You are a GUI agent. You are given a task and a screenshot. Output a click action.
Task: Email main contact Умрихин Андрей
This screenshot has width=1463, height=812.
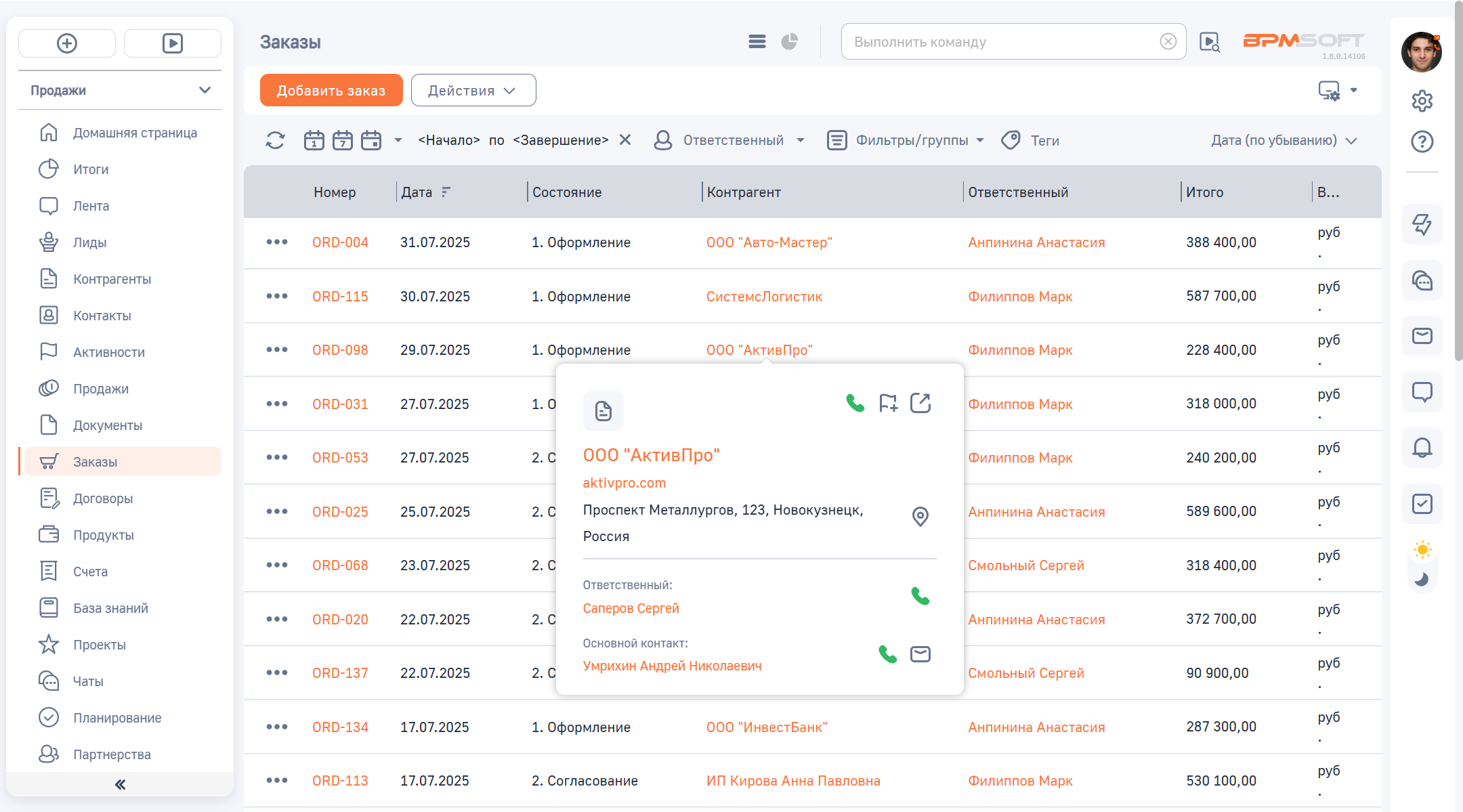[920, 654]
